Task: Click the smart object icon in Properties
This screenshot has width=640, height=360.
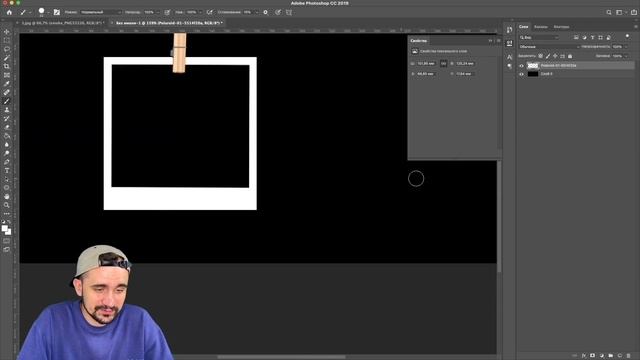Action: coord(415,51)
